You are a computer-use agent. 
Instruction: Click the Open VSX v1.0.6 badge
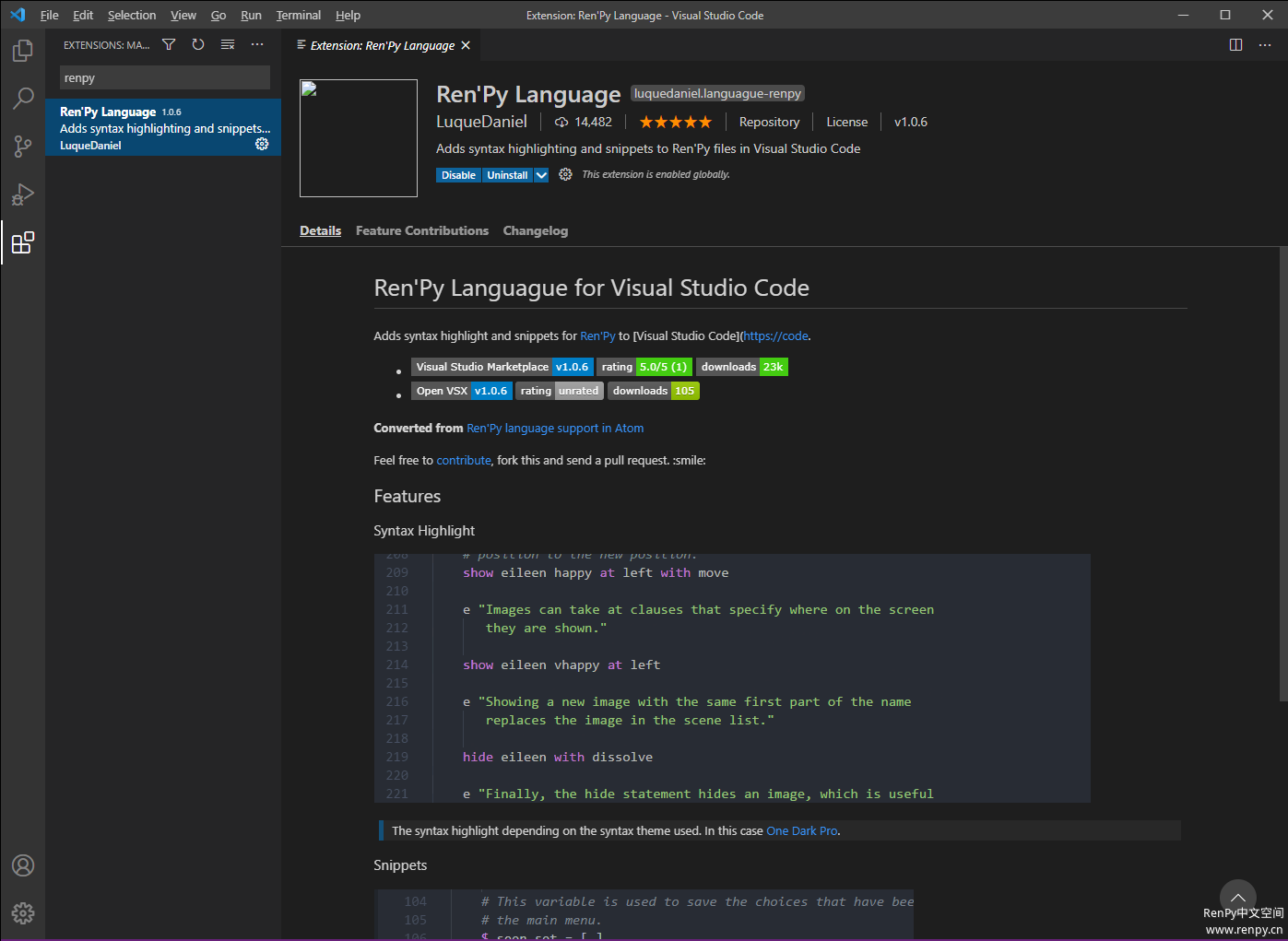[462, 391]
